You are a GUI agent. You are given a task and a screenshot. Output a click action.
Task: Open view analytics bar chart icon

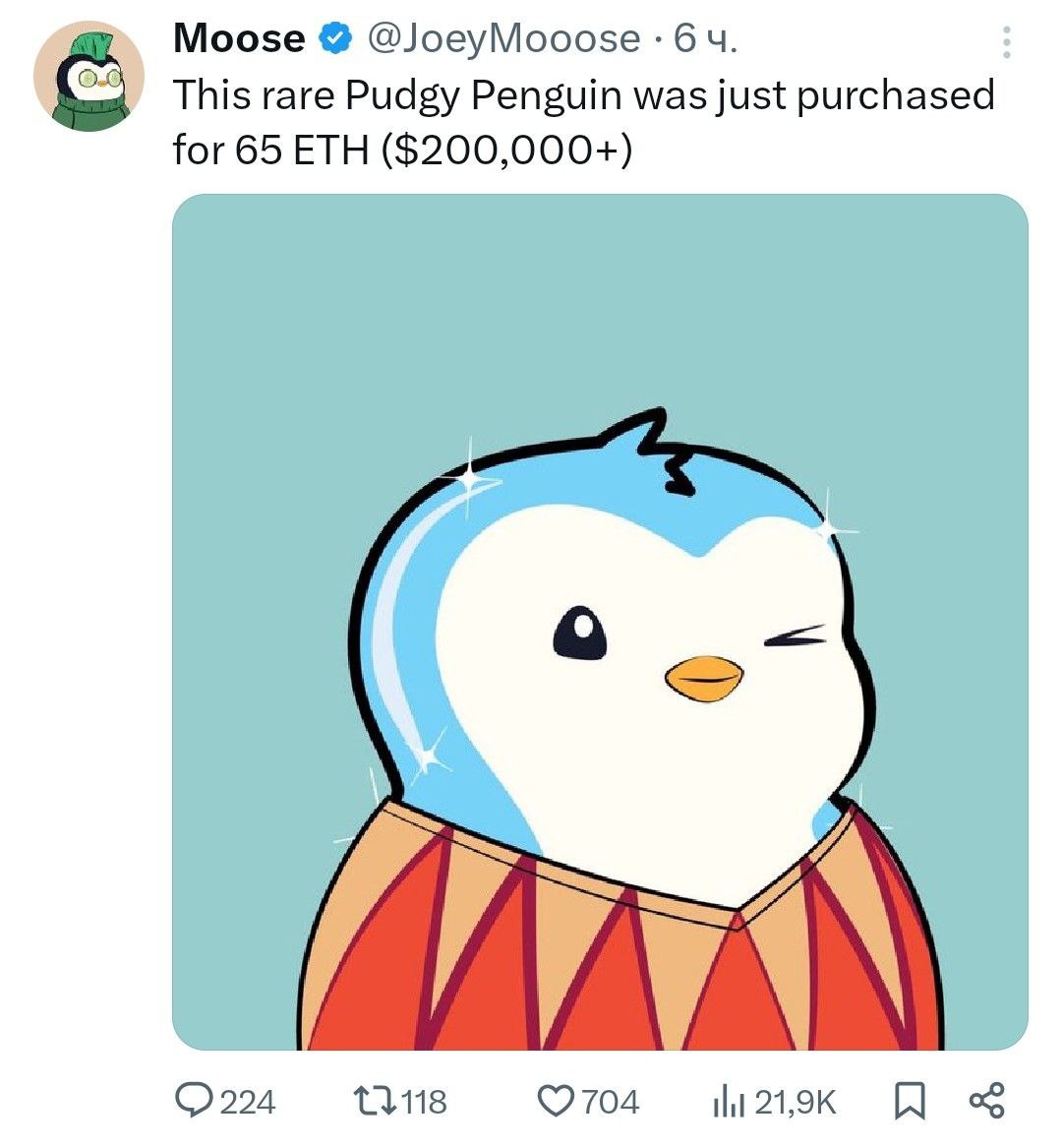tap(729, 1102)
